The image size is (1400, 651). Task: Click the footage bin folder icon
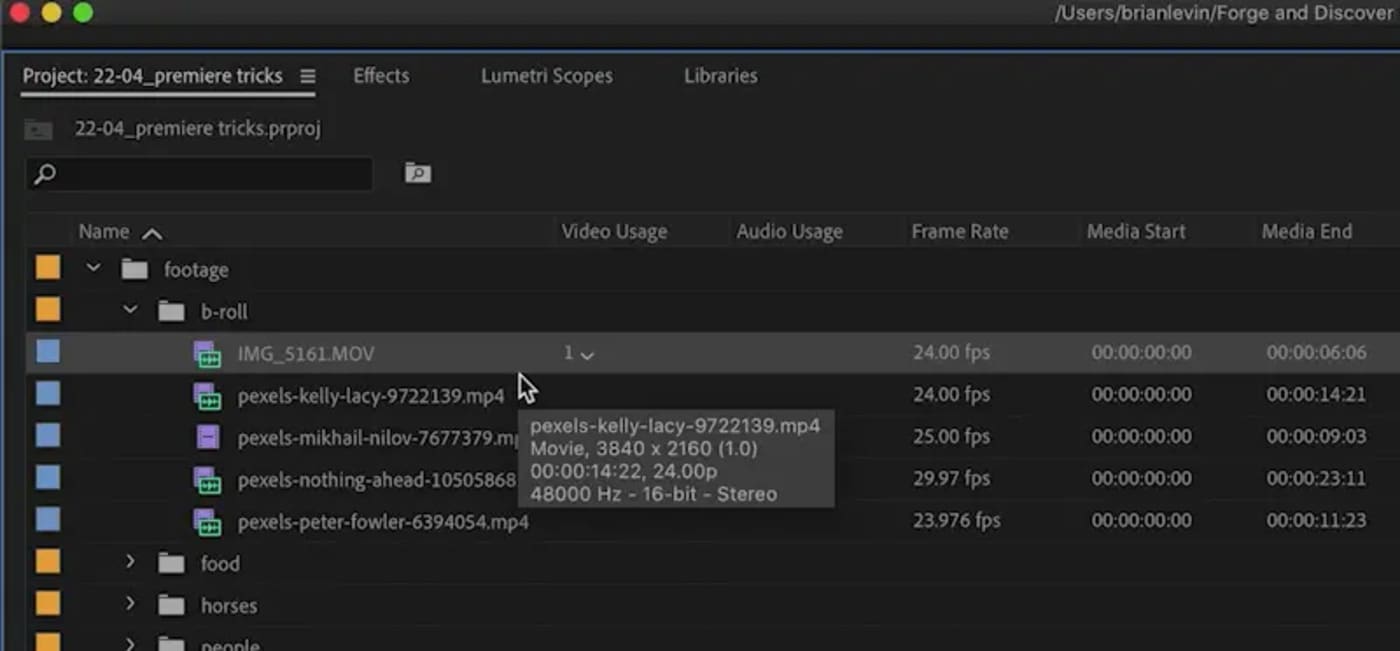click(x=135, y=270)
